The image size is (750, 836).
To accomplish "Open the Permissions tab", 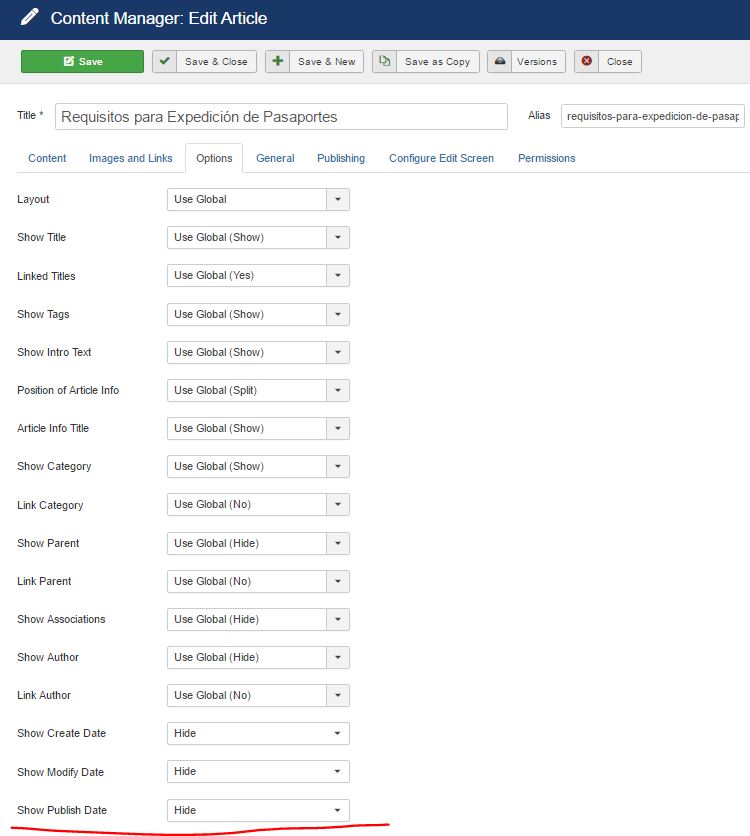I will point(546,158).
